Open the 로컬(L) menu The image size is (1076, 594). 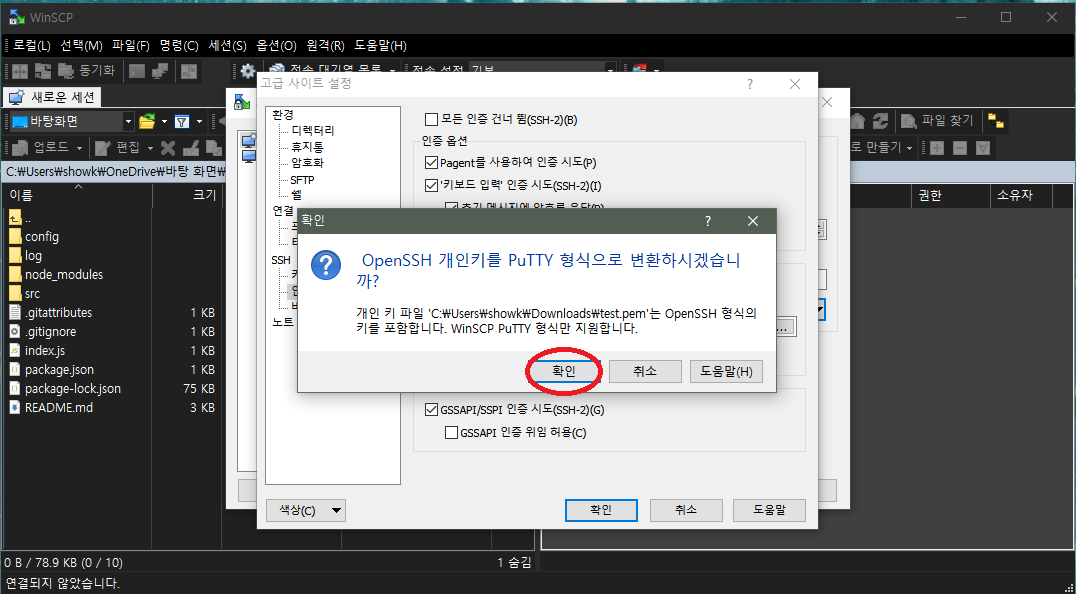(32, 46)
